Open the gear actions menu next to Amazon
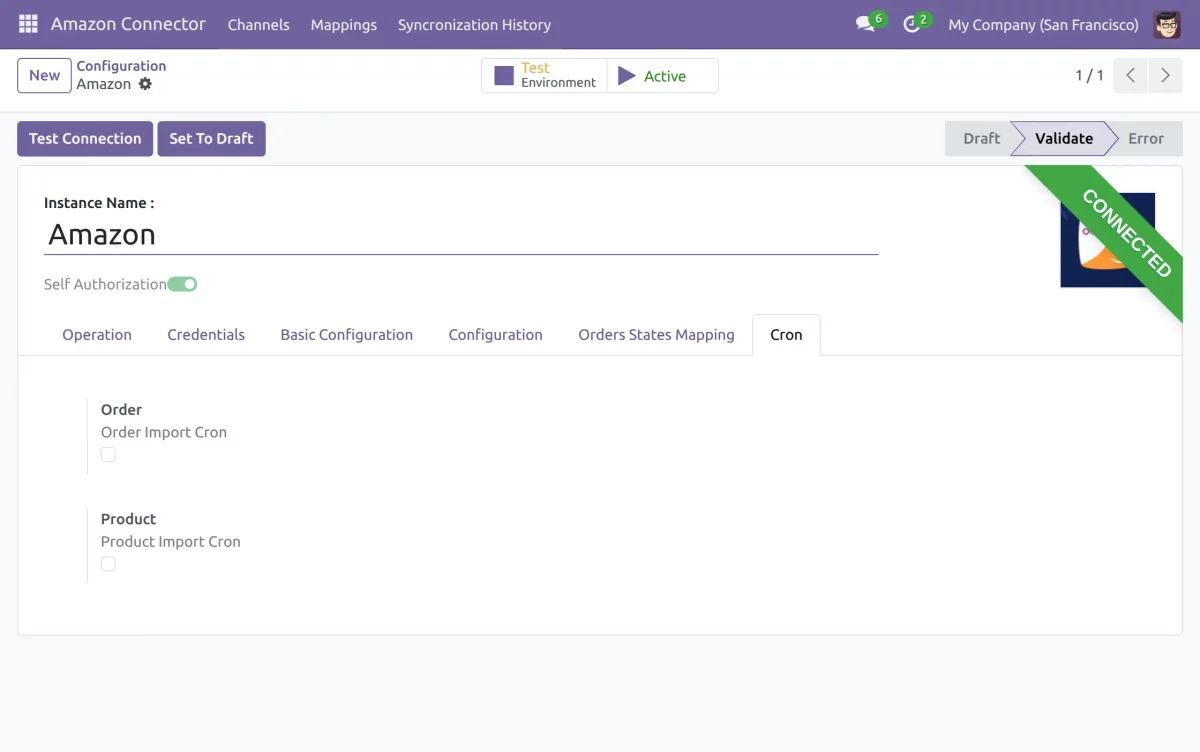Viewport: 1200px width, 752px height. pos(145,84)
